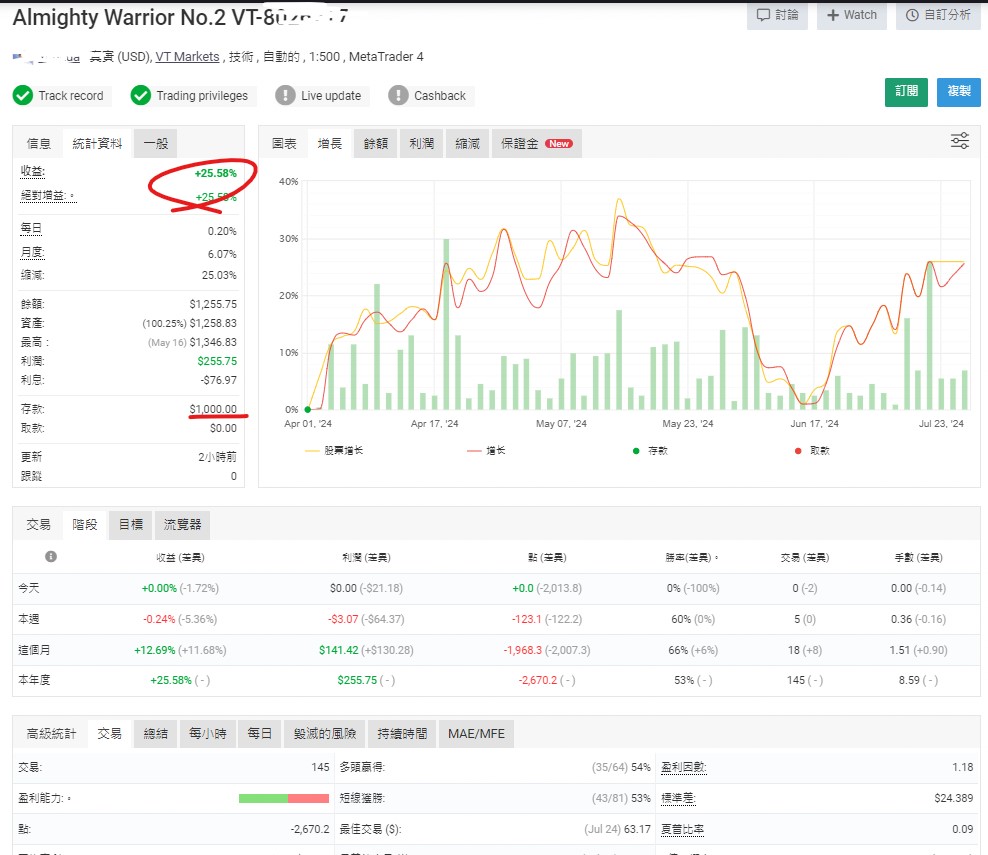This screenshot has width=988, height=855.
Task: Click the 收益 gain label
Action: (32, 171)
